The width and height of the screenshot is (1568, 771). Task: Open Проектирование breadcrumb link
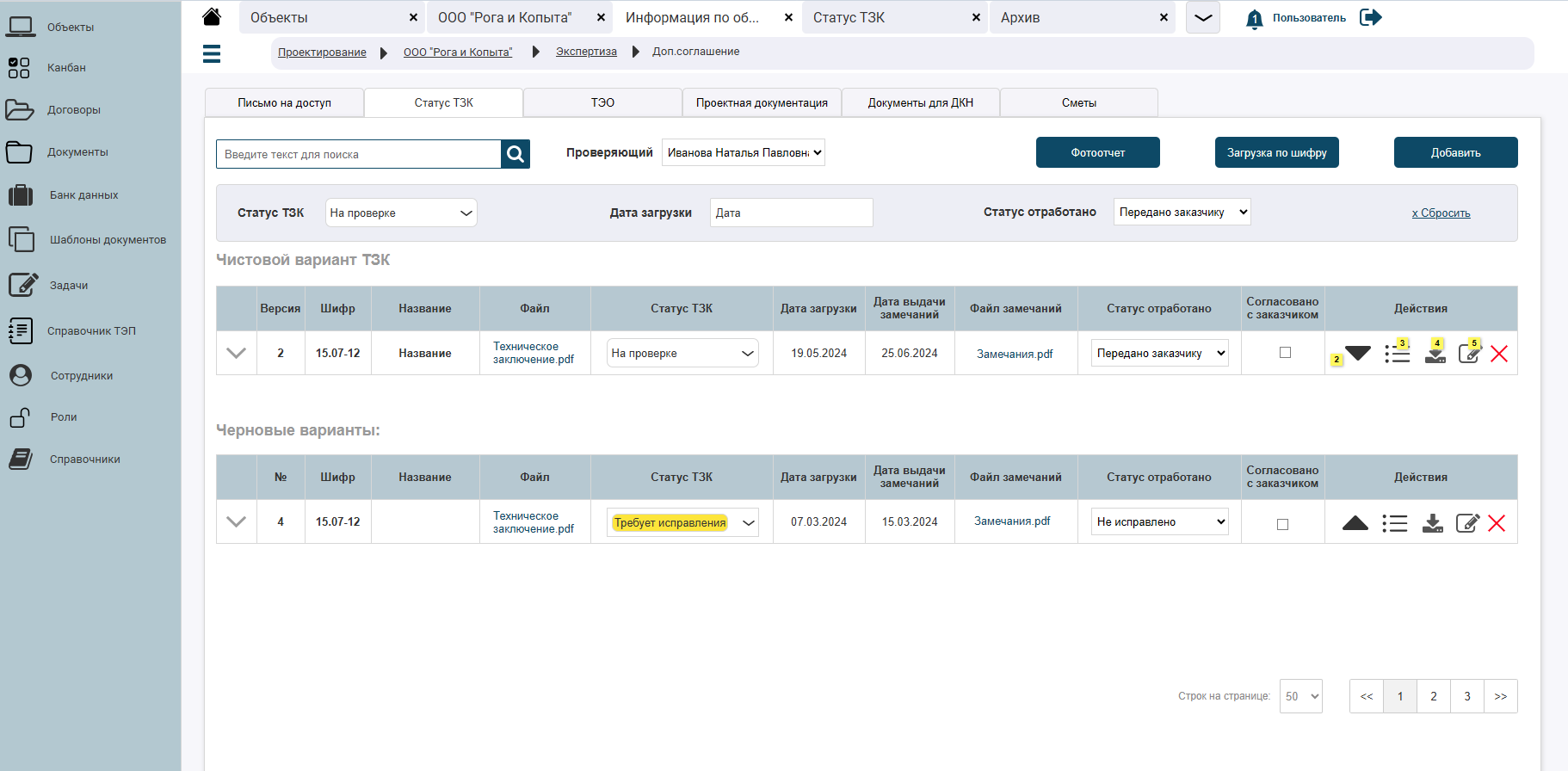[x=322, y=52]
